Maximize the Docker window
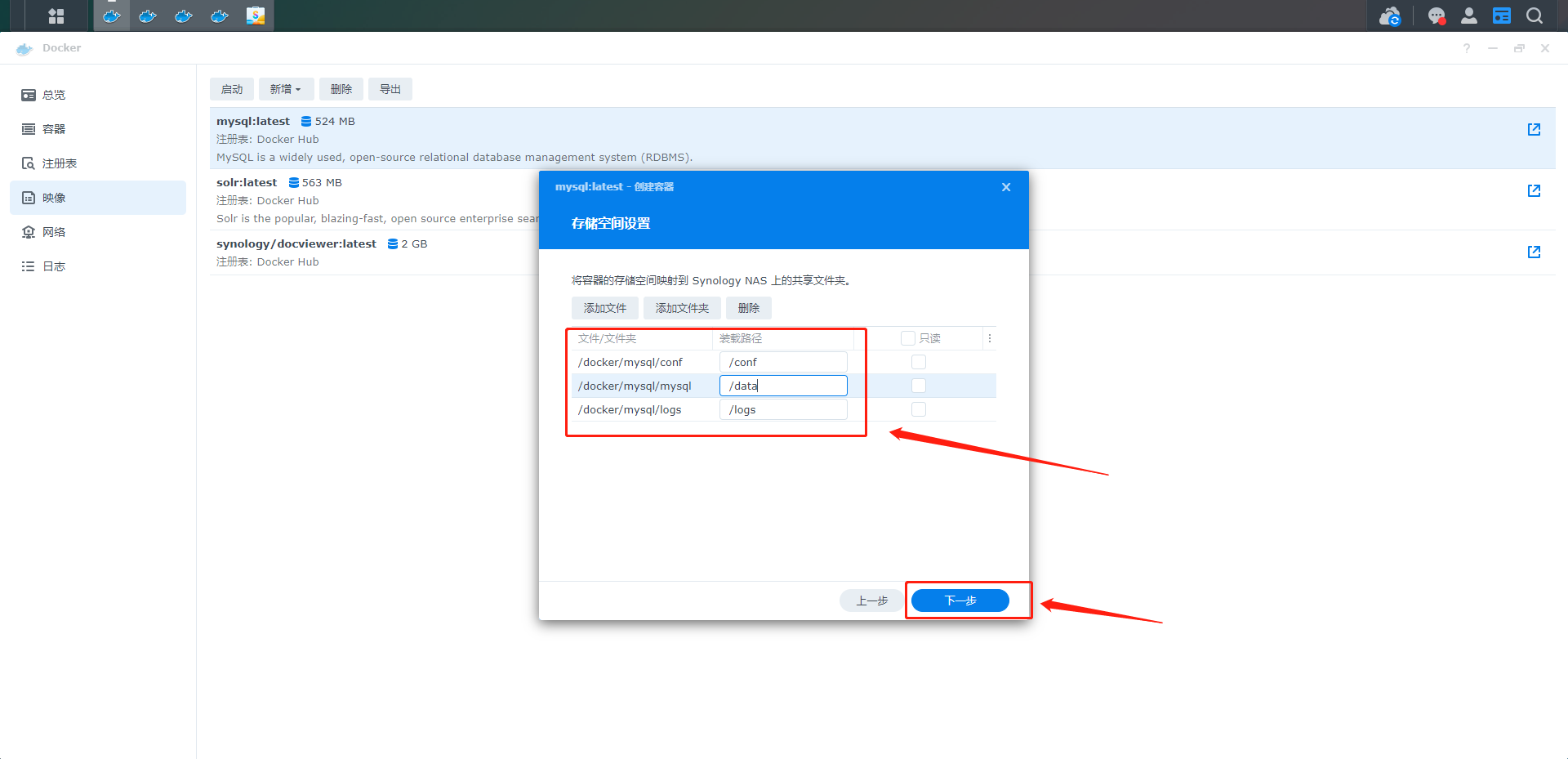 [1519, 48]
